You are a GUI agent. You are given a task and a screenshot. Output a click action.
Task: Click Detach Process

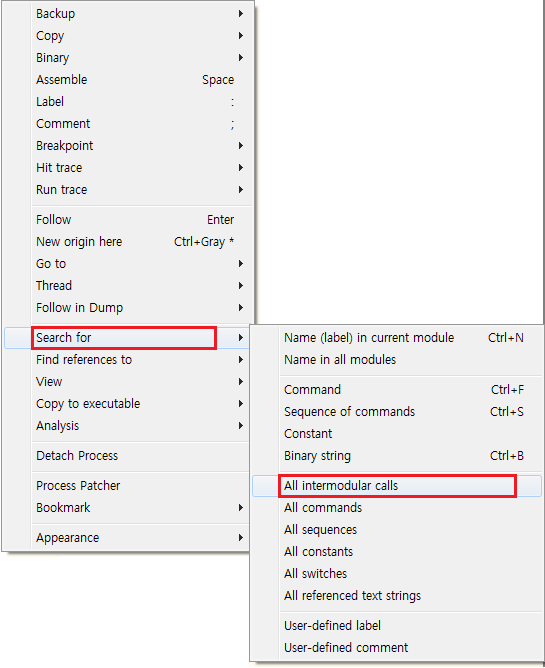point(127,456)
